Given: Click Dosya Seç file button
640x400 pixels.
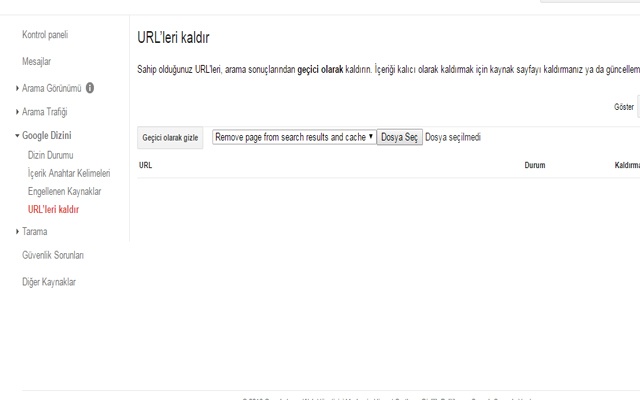Looking at the screenshot, I should pos(399,137).
